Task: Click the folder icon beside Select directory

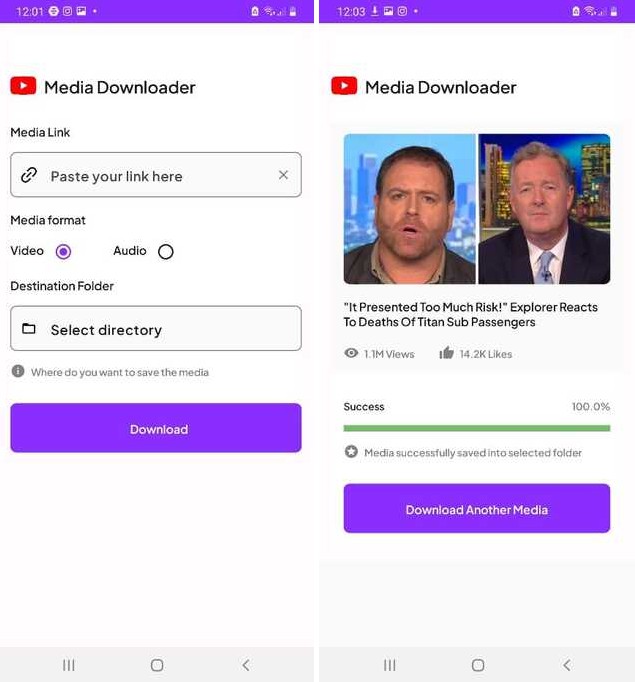Action: [29, 328]
